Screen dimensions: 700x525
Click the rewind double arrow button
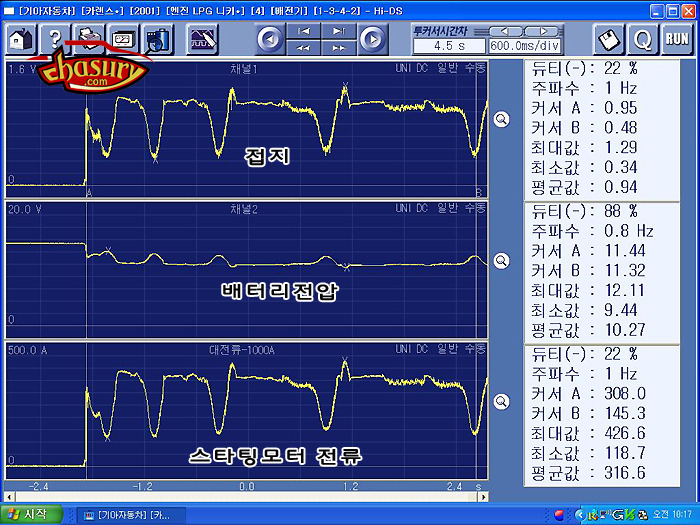303,47
